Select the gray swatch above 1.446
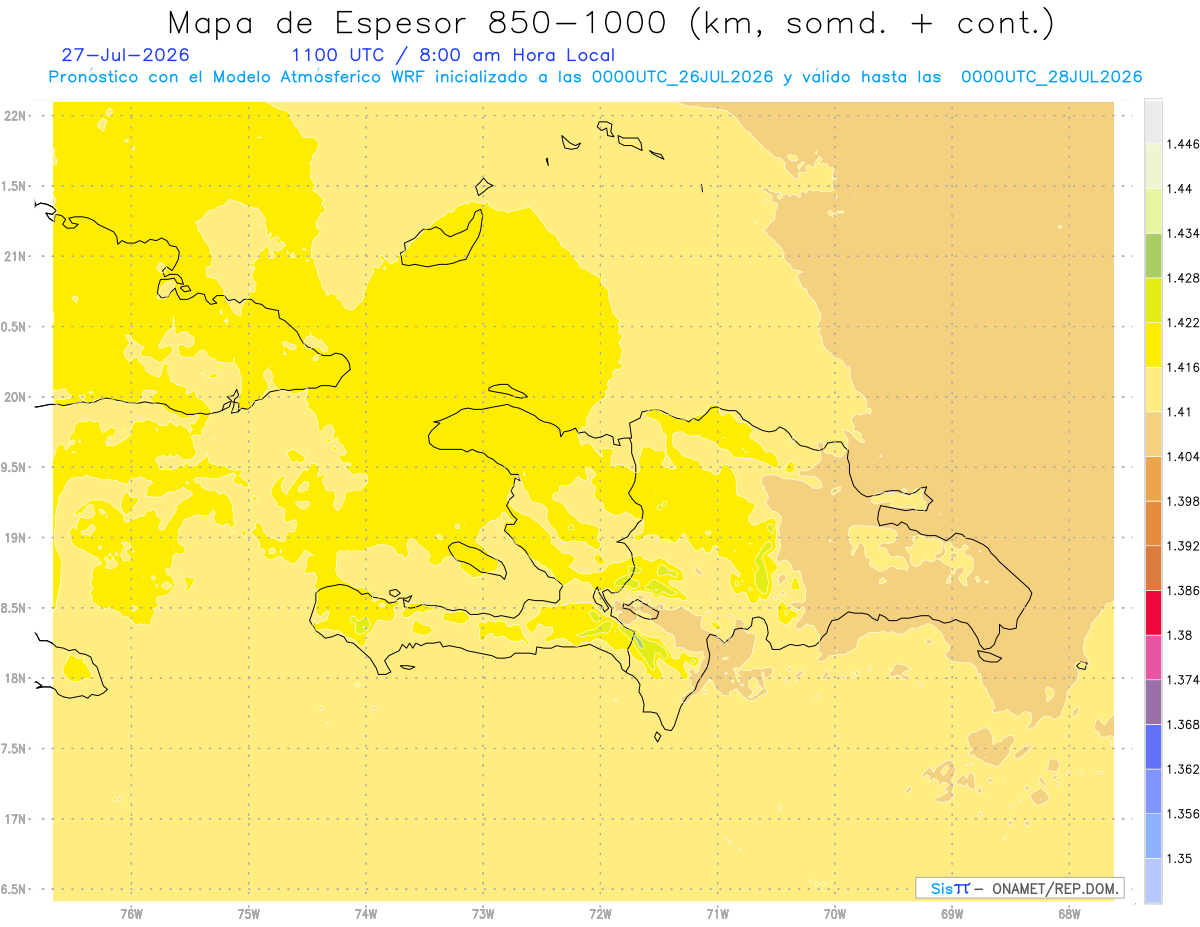The image size is (1200, 927). (1153, 121)
